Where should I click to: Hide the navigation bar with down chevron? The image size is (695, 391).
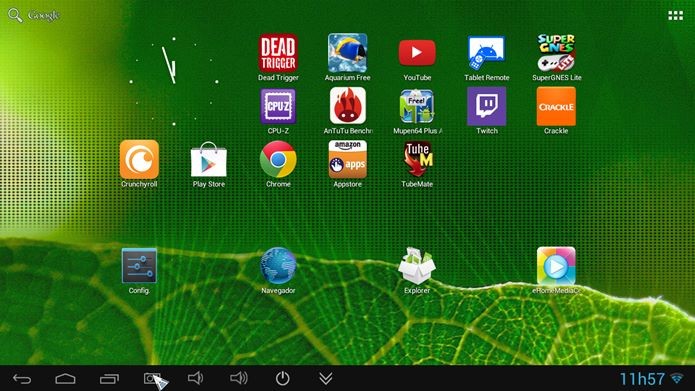coord(326,378)
